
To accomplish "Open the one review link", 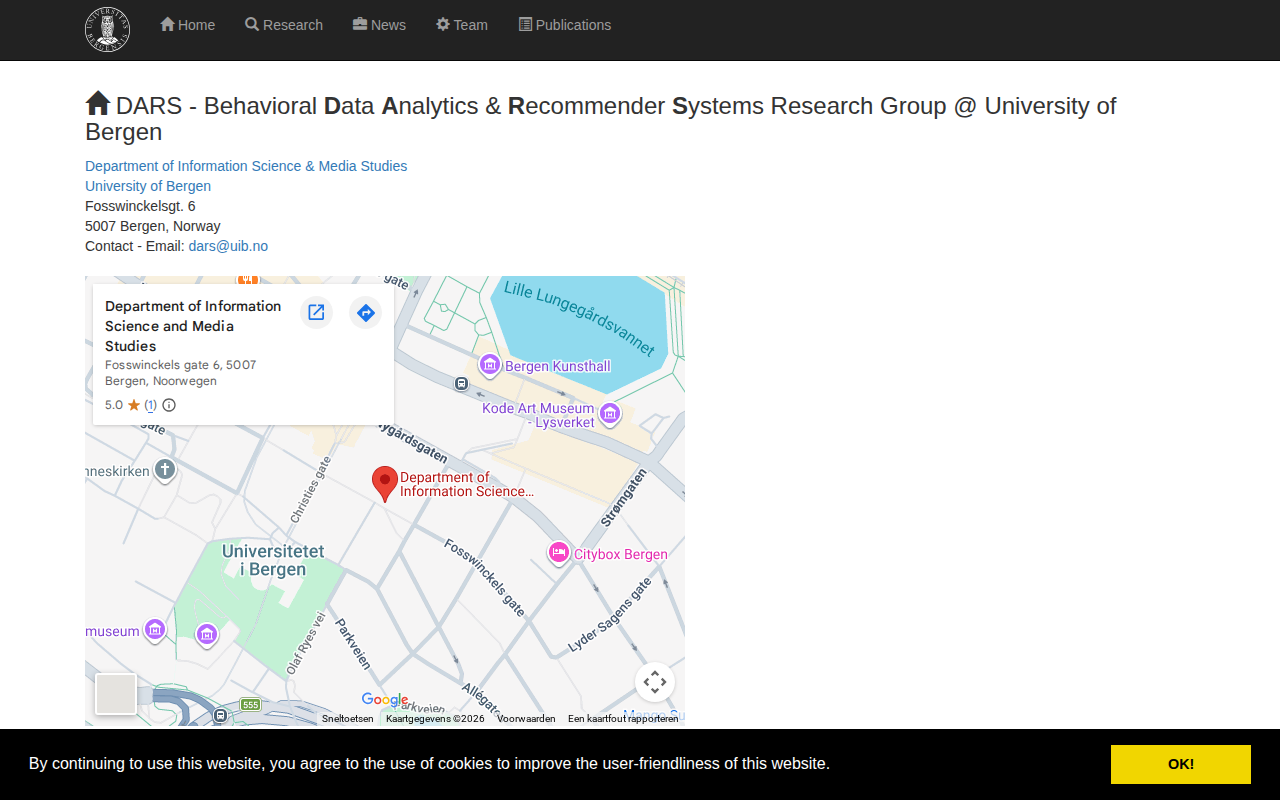I will pos(150,405).
